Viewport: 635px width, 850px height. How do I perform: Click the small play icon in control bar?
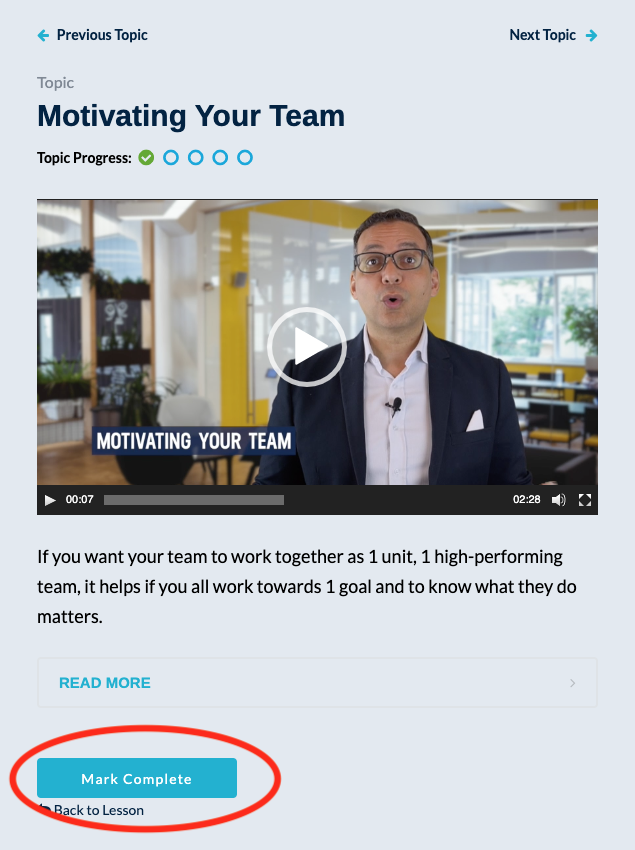click(x=50, y=500)
